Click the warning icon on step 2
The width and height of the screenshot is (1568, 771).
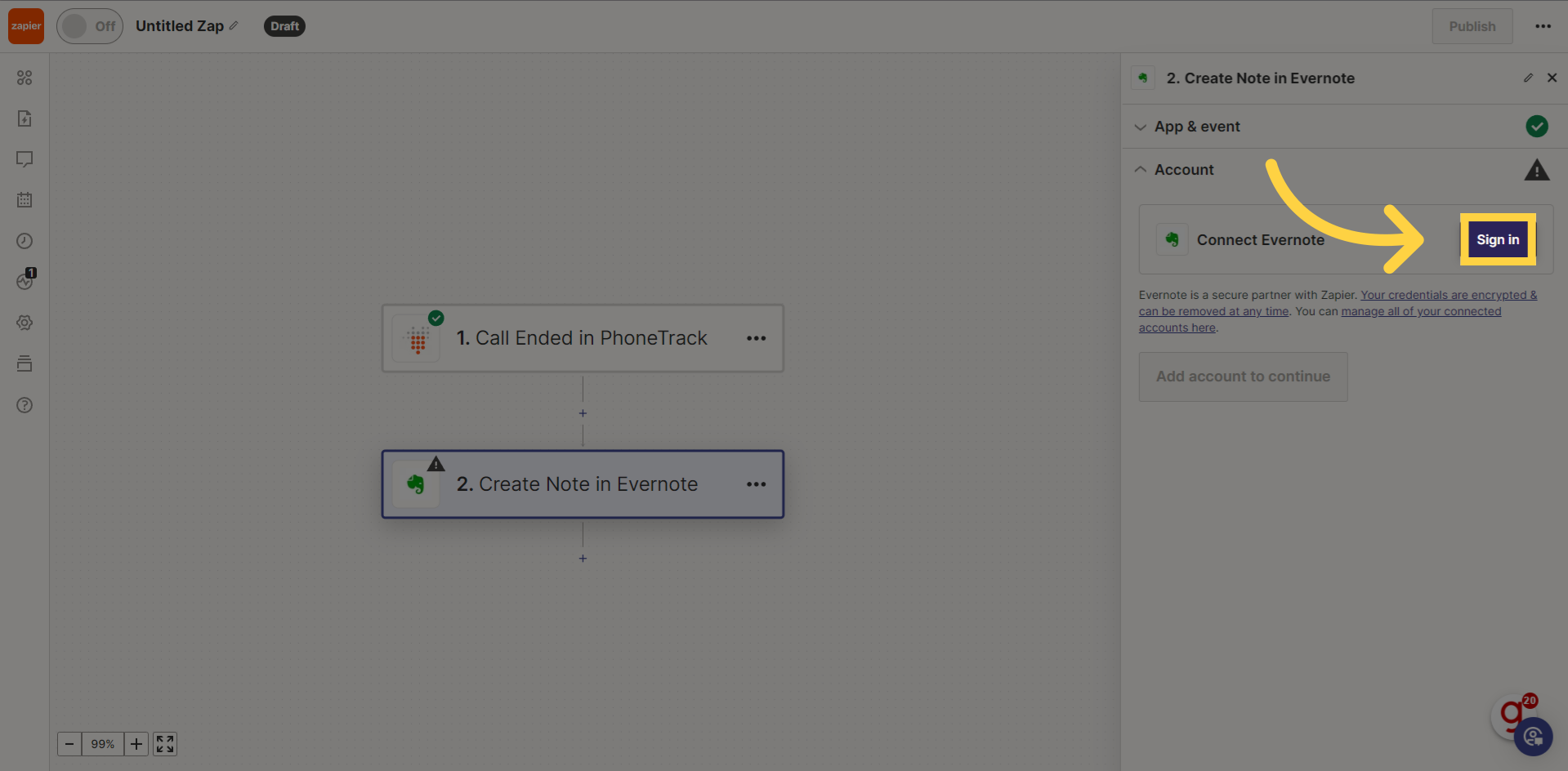436,464
